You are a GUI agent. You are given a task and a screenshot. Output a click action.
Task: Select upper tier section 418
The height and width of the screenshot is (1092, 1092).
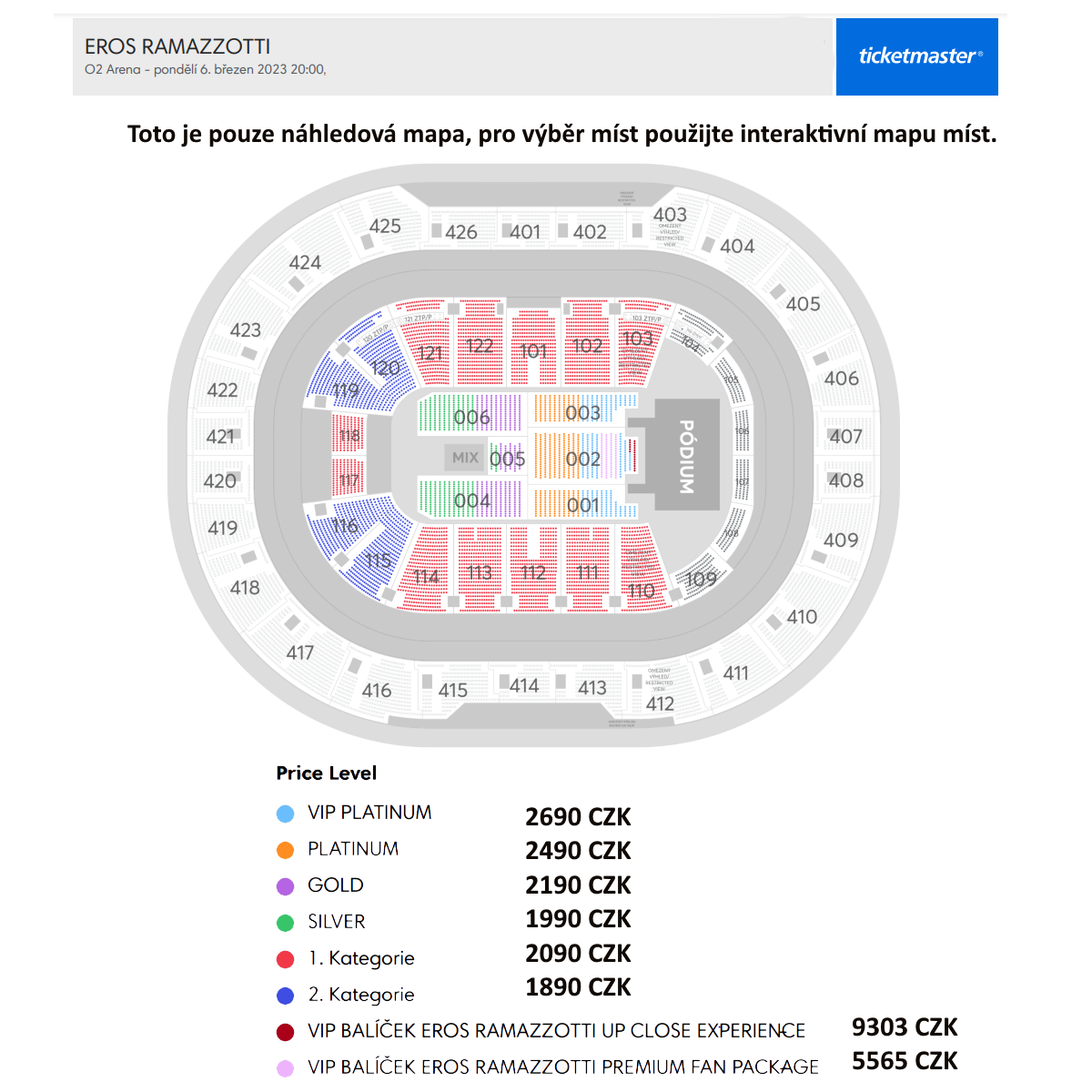point(245,588)
